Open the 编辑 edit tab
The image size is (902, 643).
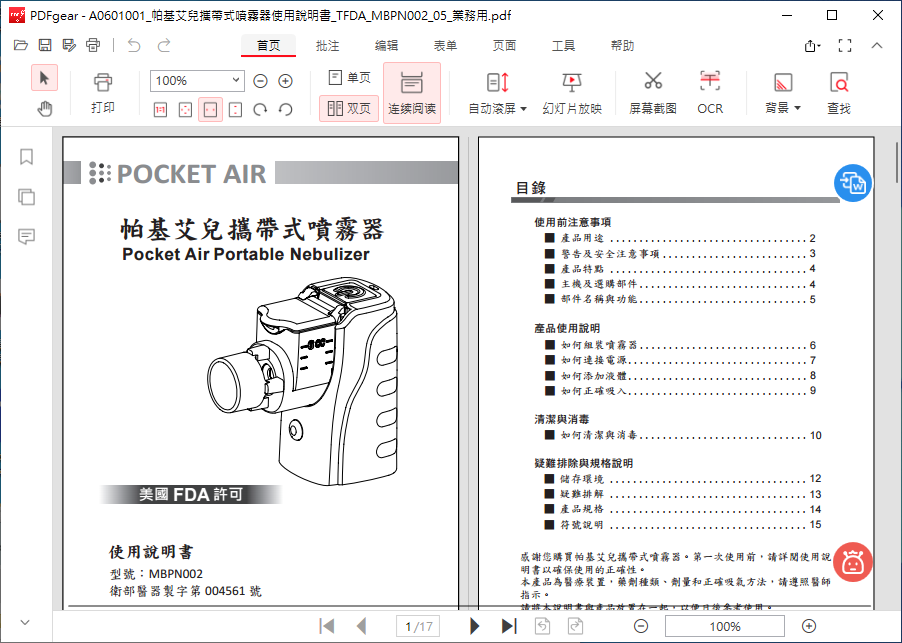tap(386, 45)
